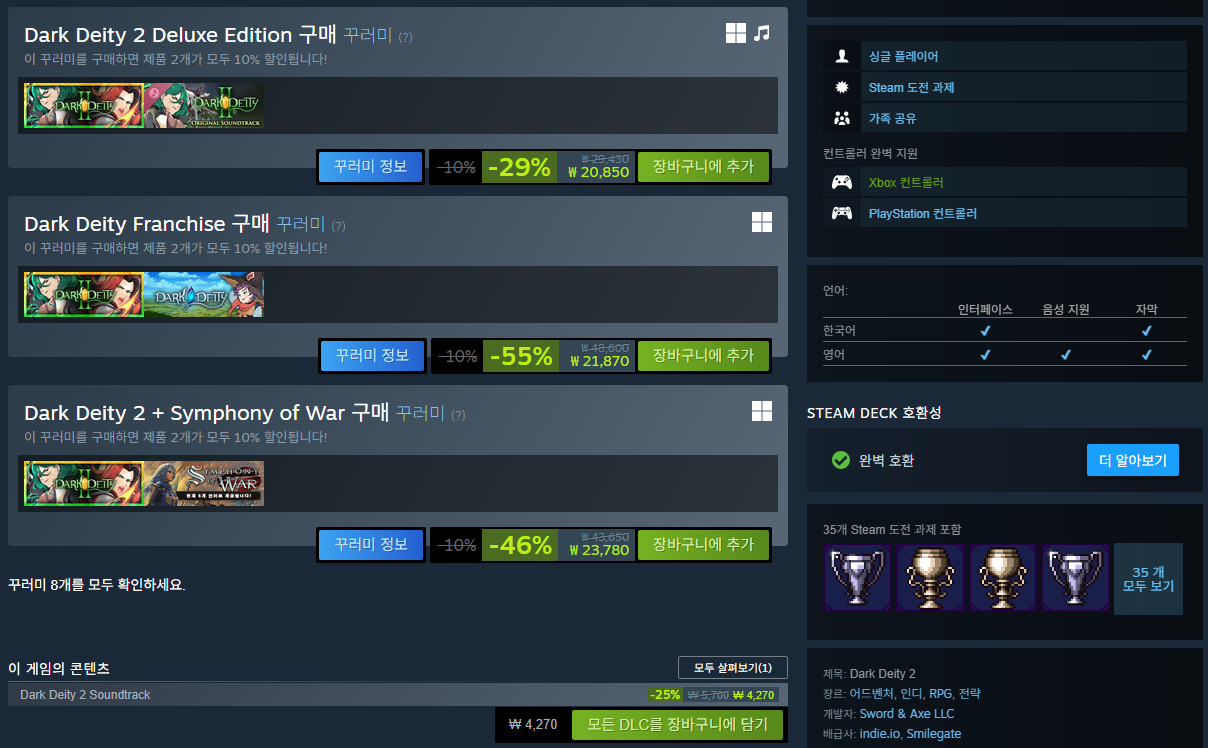Open the Symphony of War game thumbnail
Screen dimensions: 1208x748
click(204, 483)
